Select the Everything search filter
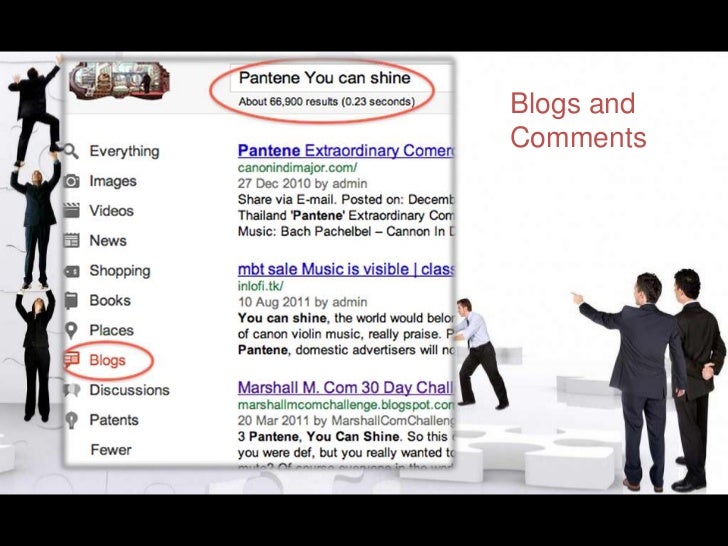Image resolution: width=728 pixels, height=546 pixels. [x=124, y=151]
